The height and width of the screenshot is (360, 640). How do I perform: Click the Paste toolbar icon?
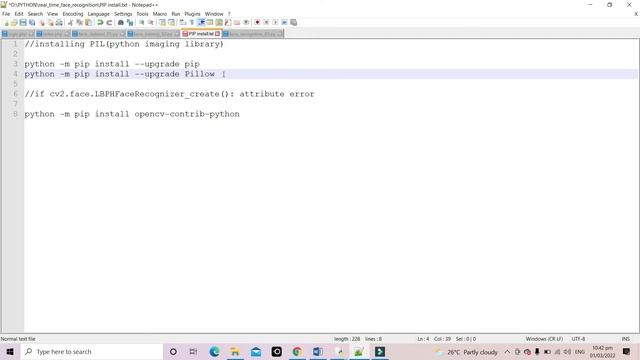[x=88, y=22]
